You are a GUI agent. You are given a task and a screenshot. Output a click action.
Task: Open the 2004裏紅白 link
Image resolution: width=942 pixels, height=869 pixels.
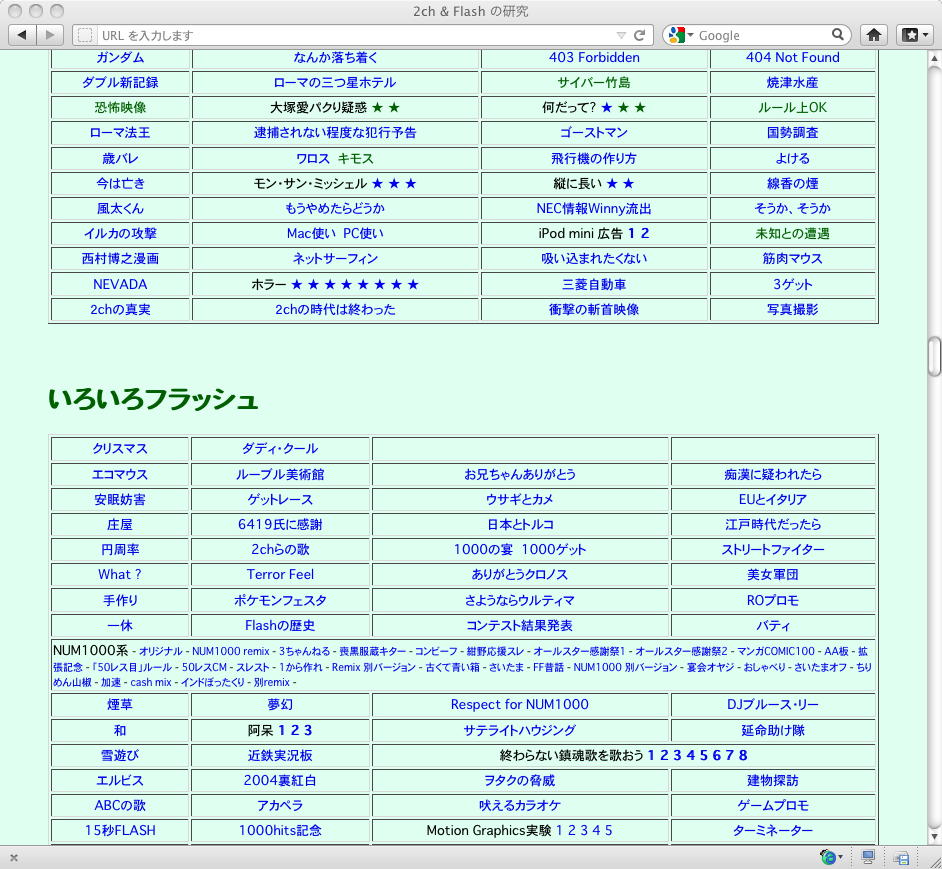[x=280, y=781]
